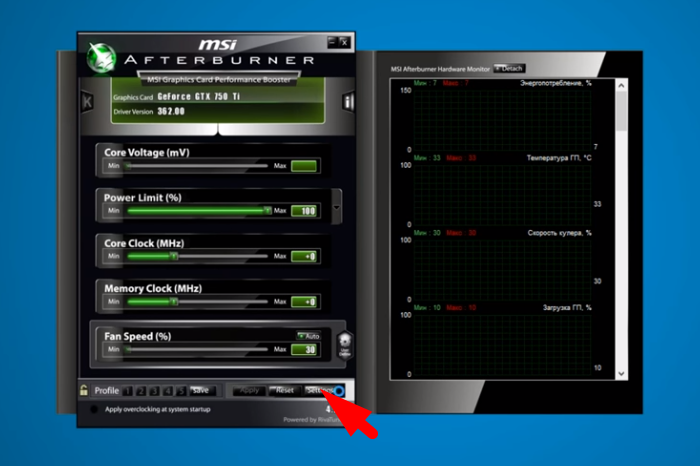Click the Скорость кулера fan speed graph

click(x=502, y=270)
